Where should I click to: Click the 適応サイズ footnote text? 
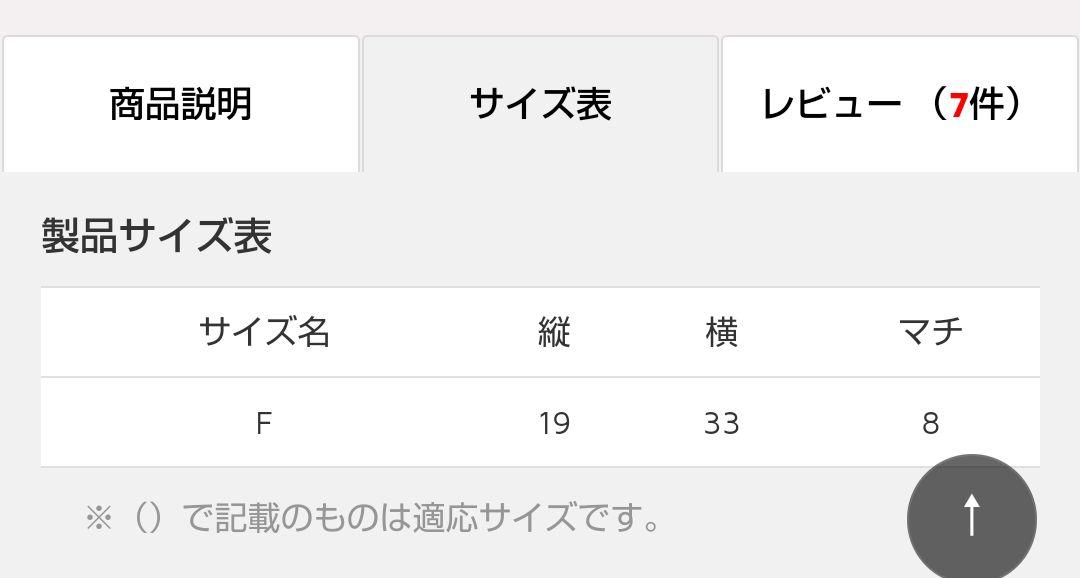pyautogui.click(x=372, y=518)
